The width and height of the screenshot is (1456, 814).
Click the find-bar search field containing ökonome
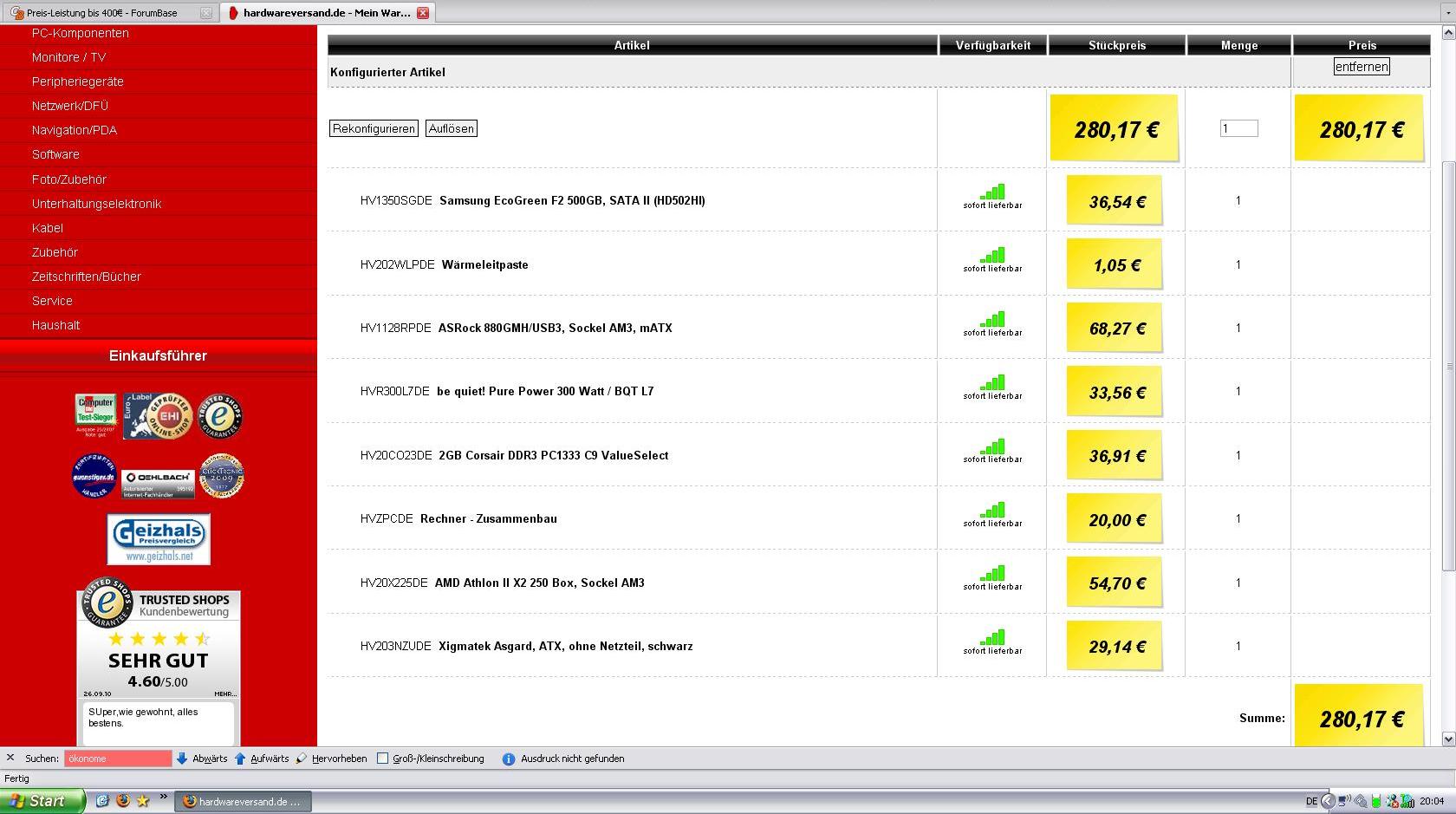click(x=118, y=759)
